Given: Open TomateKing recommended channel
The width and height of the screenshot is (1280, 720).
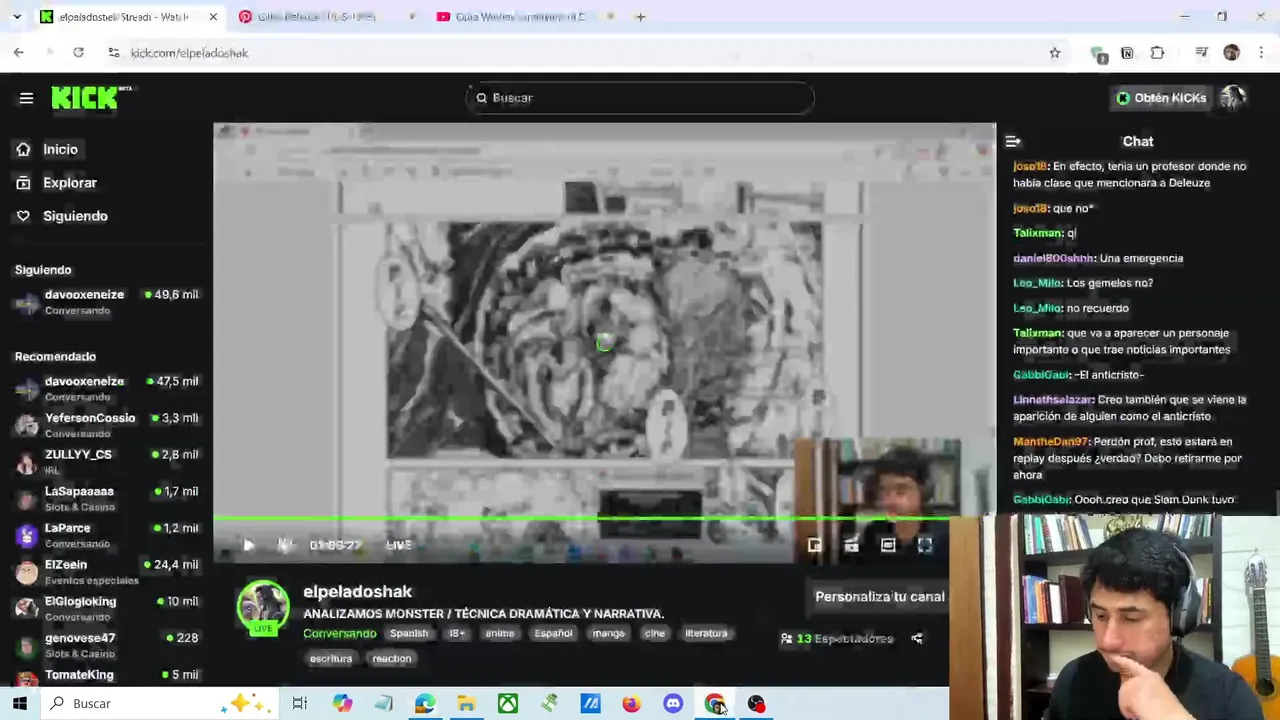Looking at the screenshot, I should point(106,677).
